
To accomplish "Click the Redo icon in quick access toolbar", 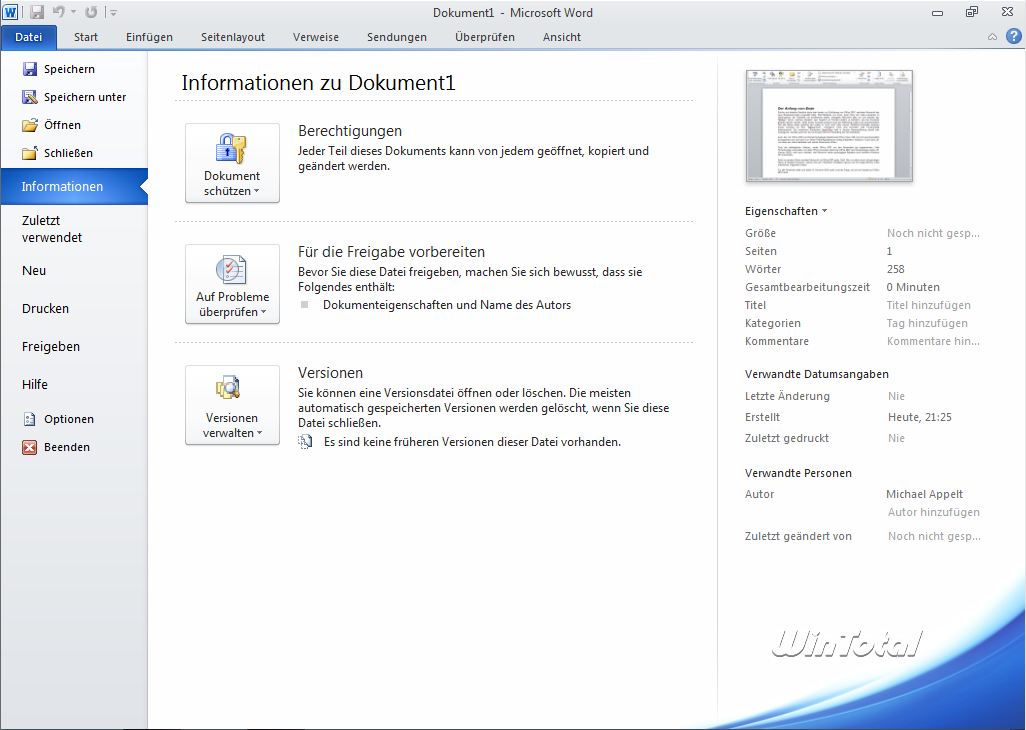I will (91, 12).
